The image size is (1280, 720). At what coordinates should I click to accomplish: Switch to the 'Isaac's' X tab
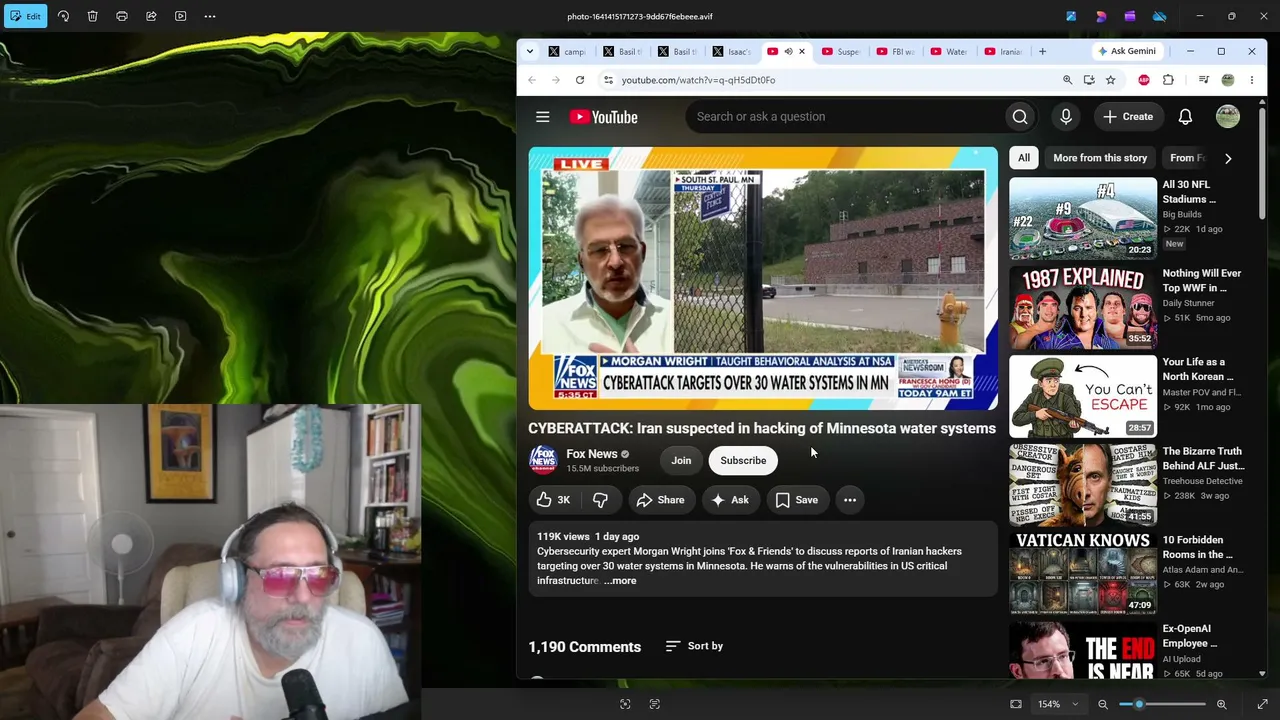click(x=732, y=51)
